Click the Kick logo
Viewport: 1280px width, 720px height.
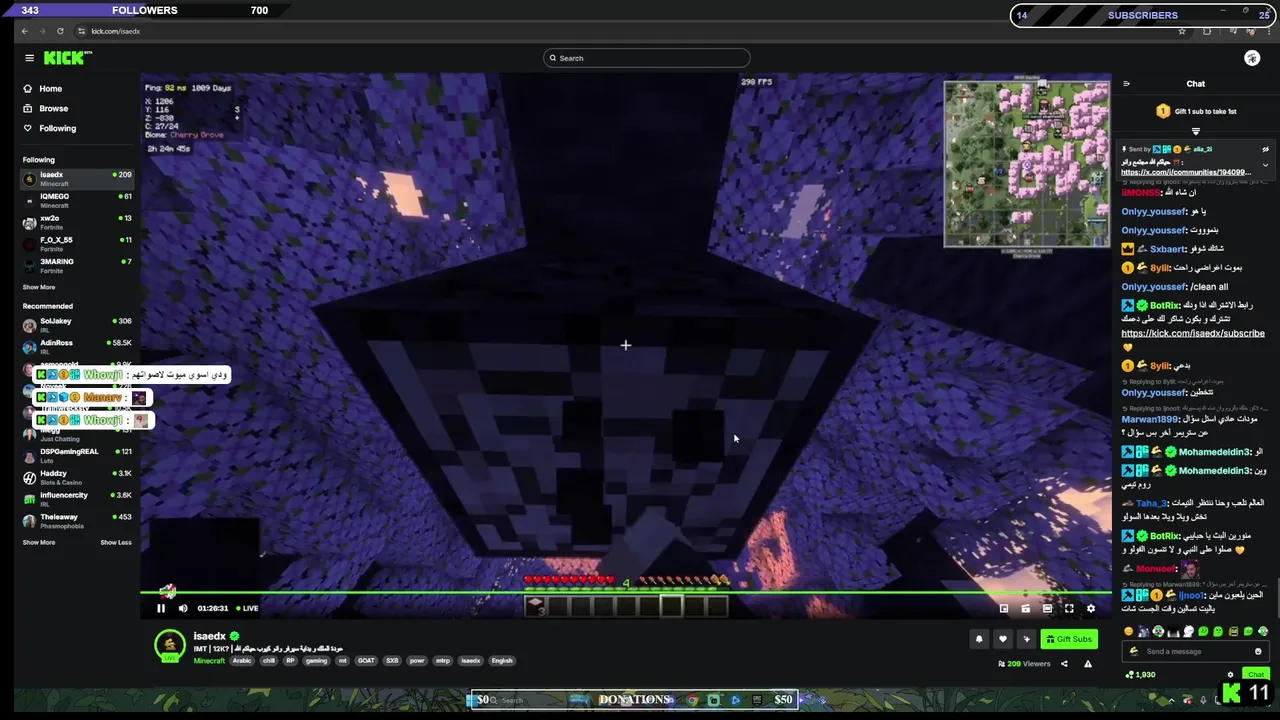tap(68, 58)
